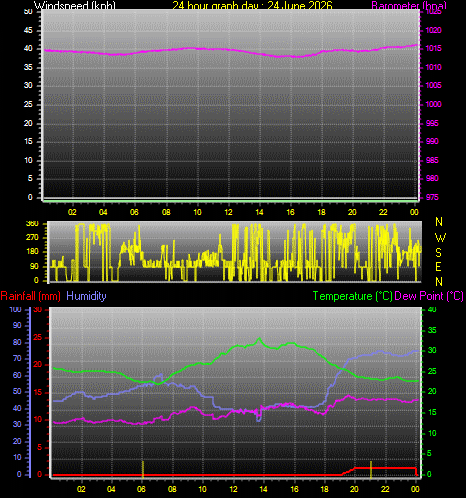Click the 40 value on windspeed axis

tap(28, 48)
